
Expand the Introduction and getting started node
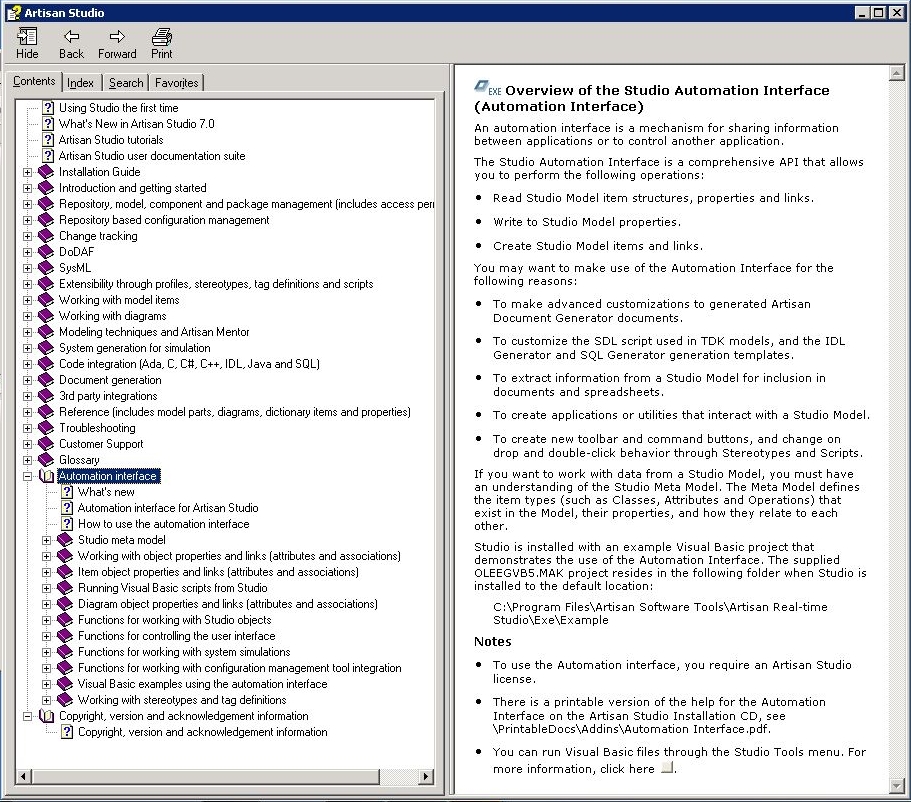pyautogui.click(x=27, y=188)
